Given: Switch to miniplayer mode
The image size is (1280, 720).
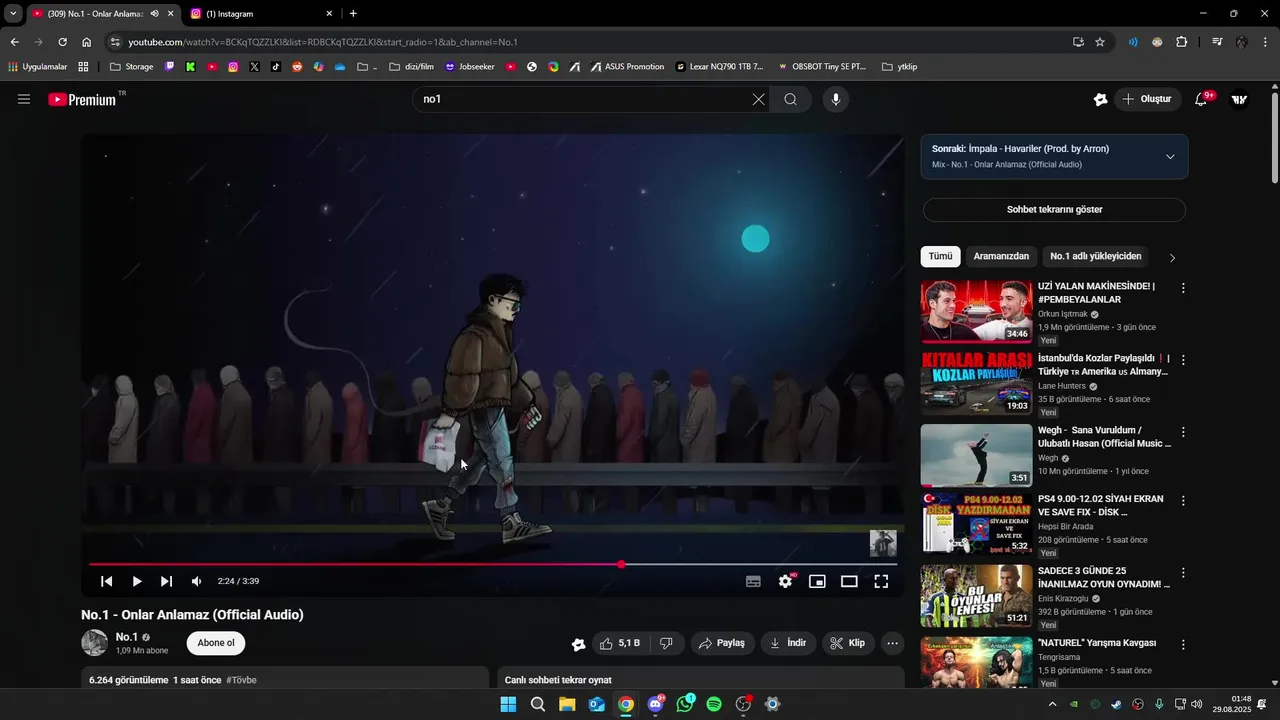Looking at the screenshot, I should point(817,581).
